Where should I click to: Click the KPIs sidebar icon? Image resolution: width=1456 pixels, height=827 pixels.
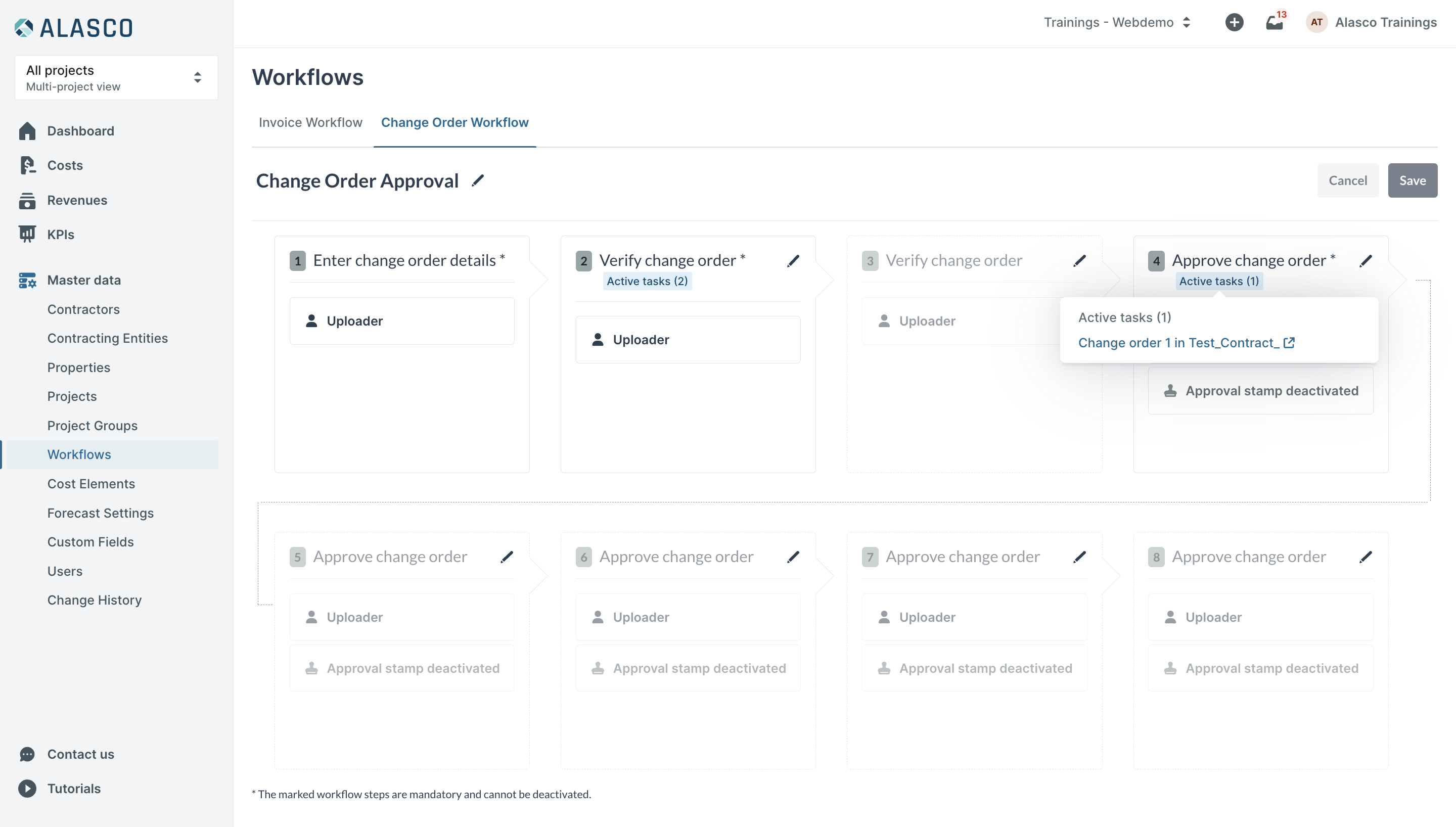pos(27,234)
